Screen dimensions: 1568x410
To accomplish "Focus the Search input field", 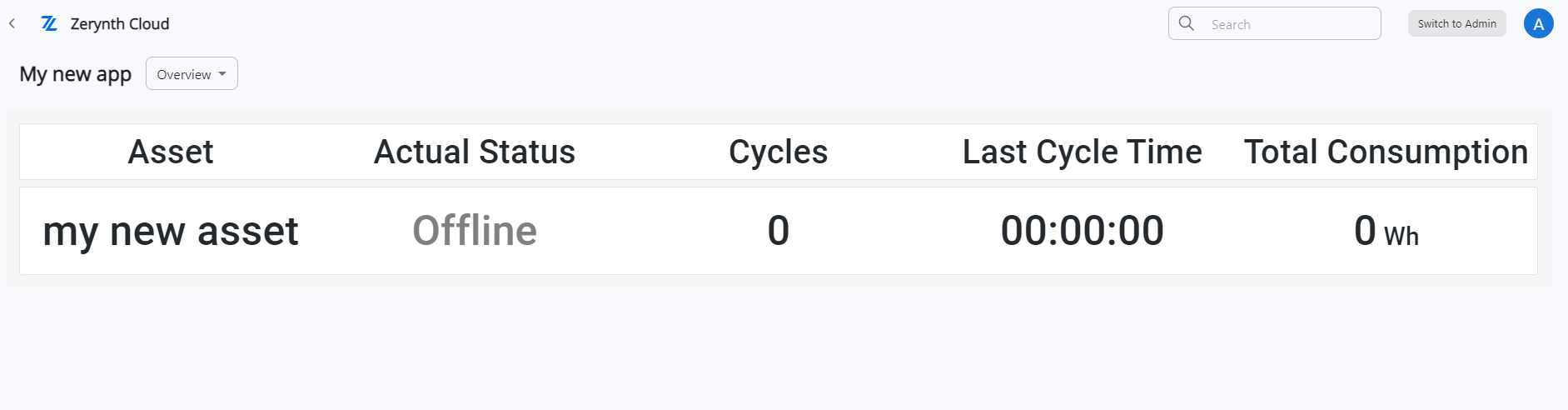I will coord(1275,23).
